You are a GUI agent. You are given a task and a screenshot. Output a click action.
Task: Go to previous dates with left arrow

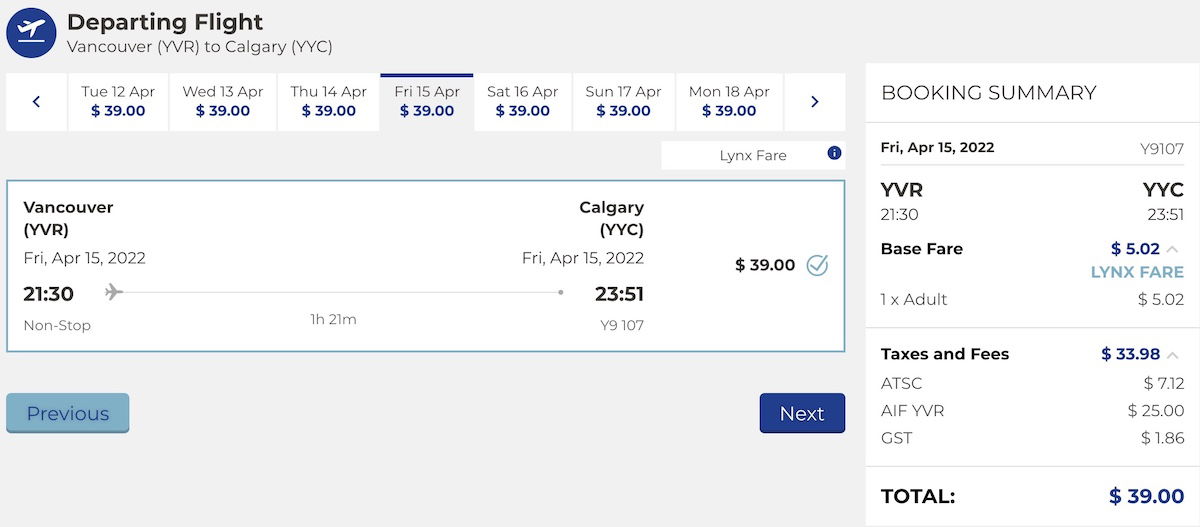click(36, 102)
